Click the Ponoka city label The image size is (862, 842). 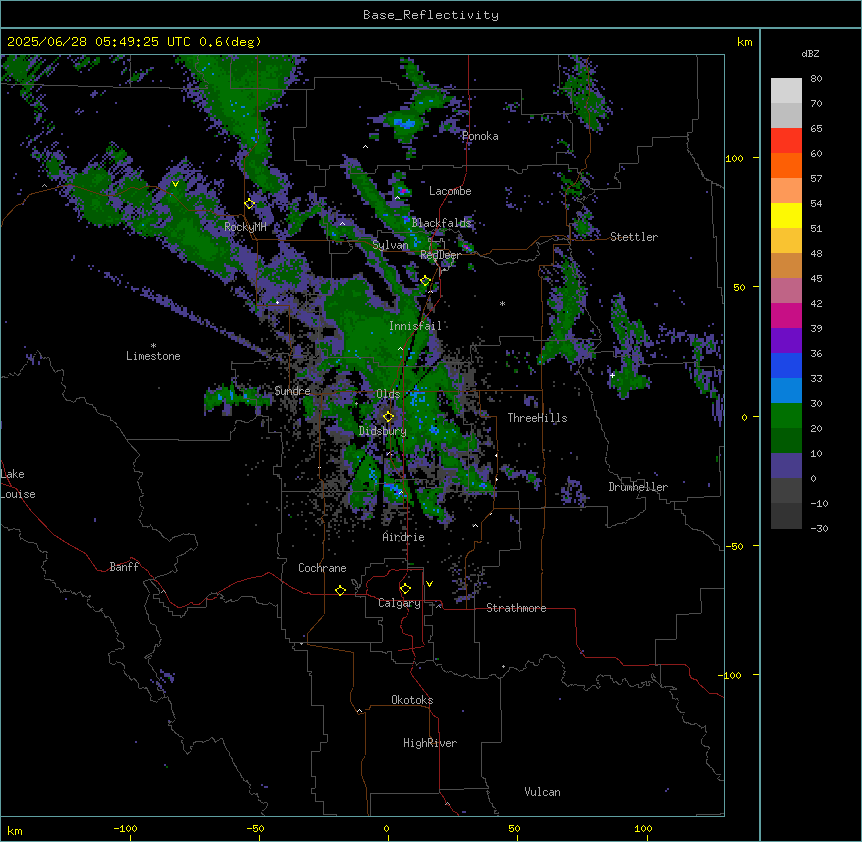(x=480, y=136)
